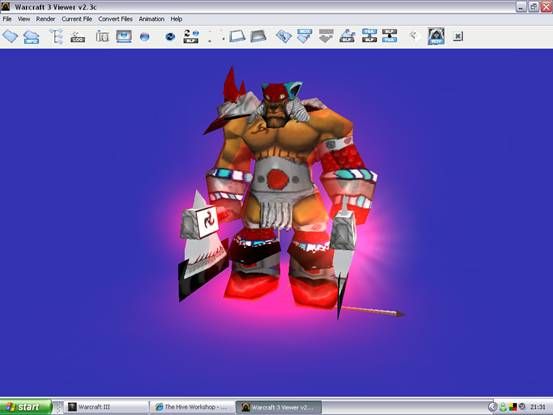Screen dimensions: 553x415
Task: Click the books library toolbar icon
Action: tap(102, 36)
